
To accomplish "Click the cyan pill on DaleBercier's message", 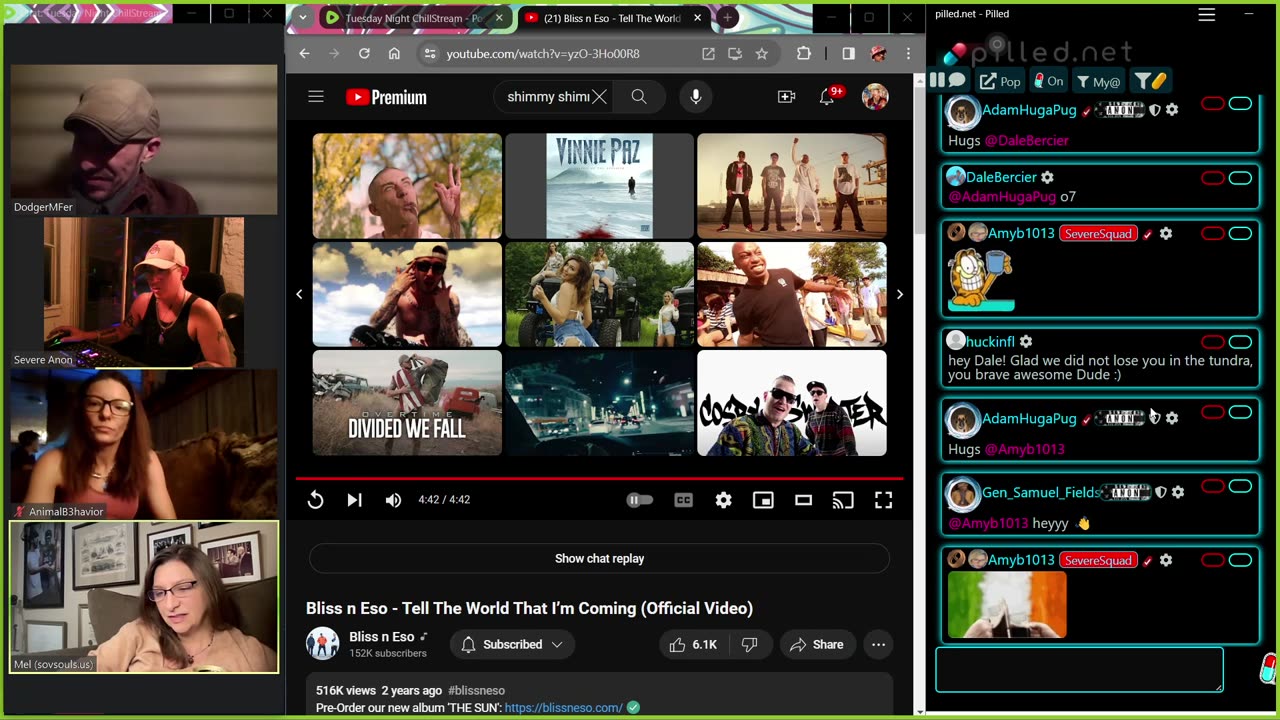I will tap(1240, 178).
